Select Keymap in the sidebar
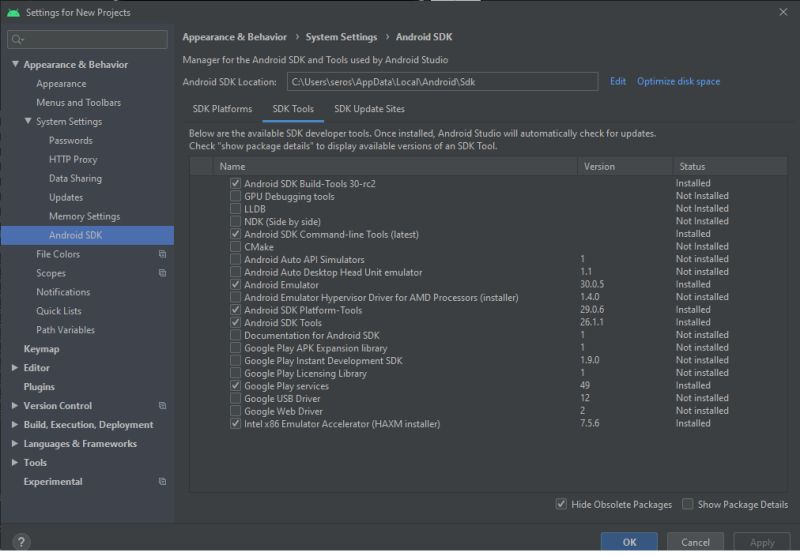 41,349
